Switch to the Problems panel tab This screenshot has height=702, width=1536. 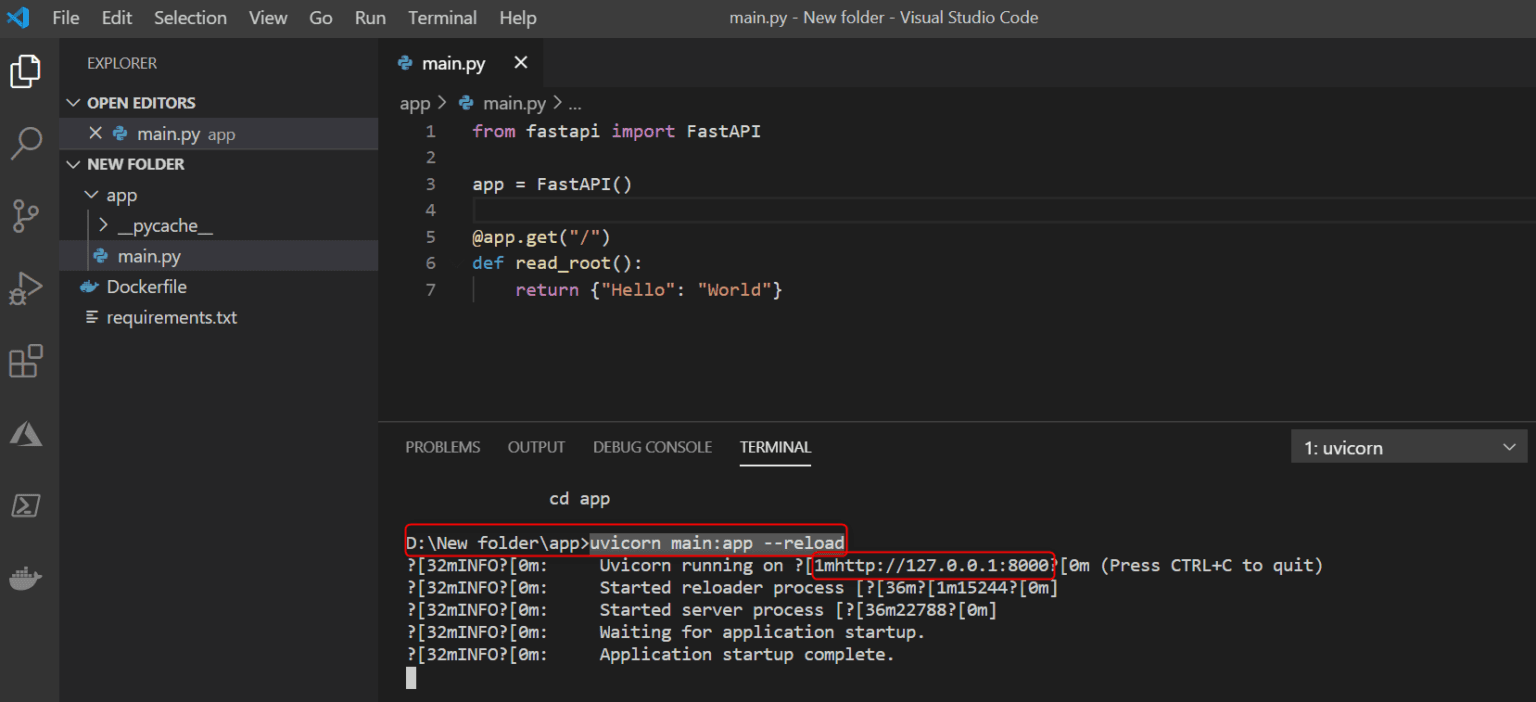click(443, 447)
